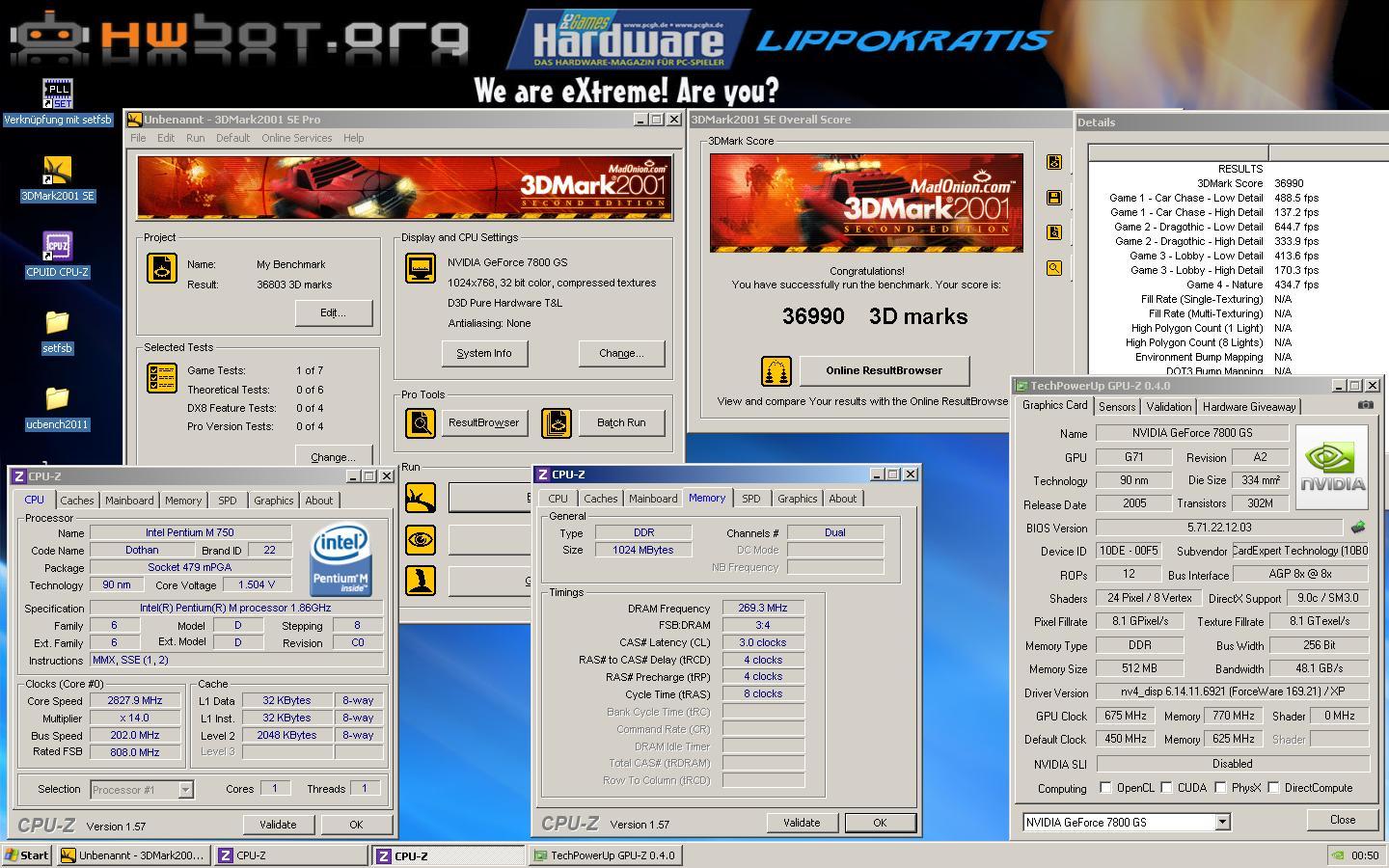
Task: Switch to Caches tab in left CPU-Z
Action: (x=77, y=501)
